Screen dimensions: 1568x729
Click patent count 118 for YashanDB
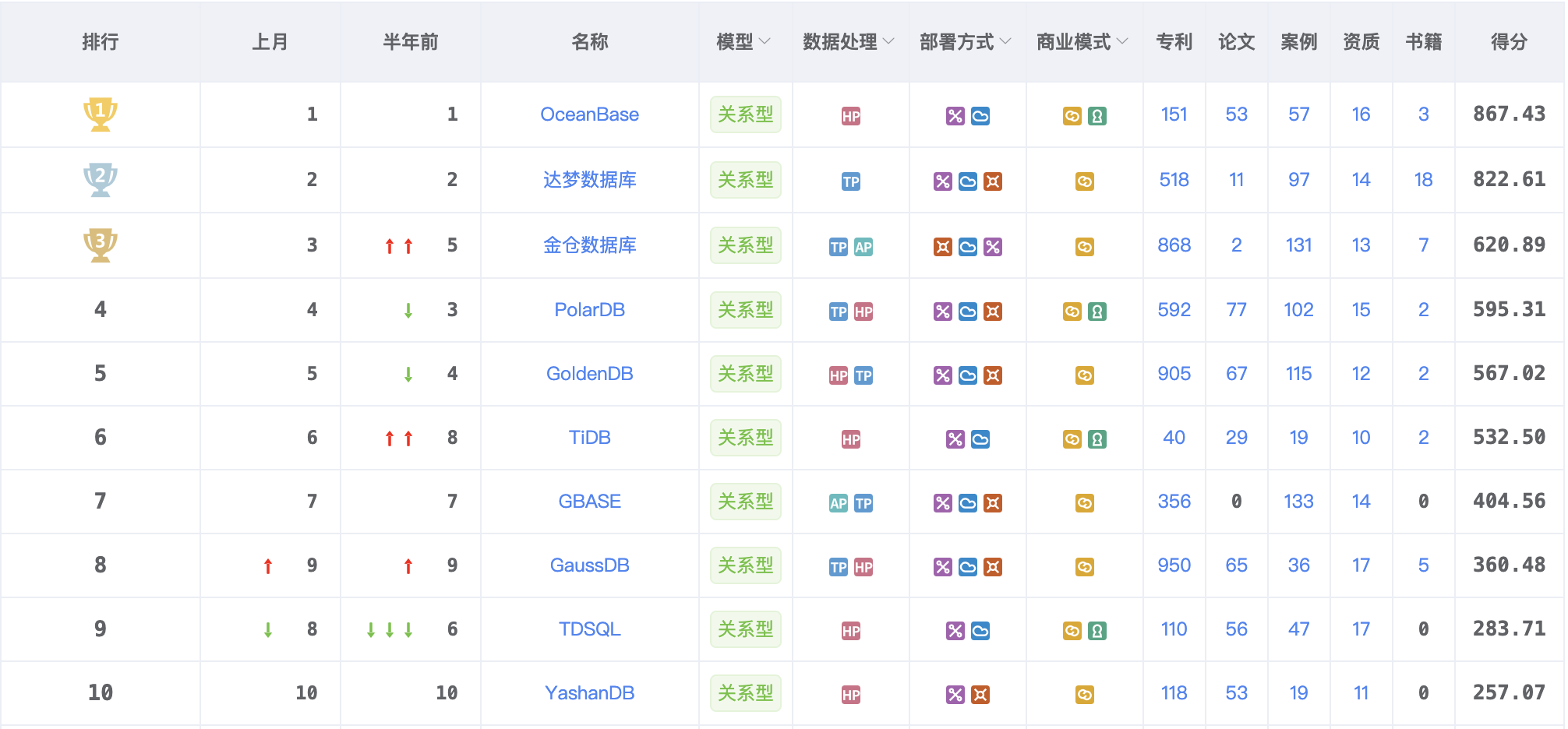(1174, 693)
